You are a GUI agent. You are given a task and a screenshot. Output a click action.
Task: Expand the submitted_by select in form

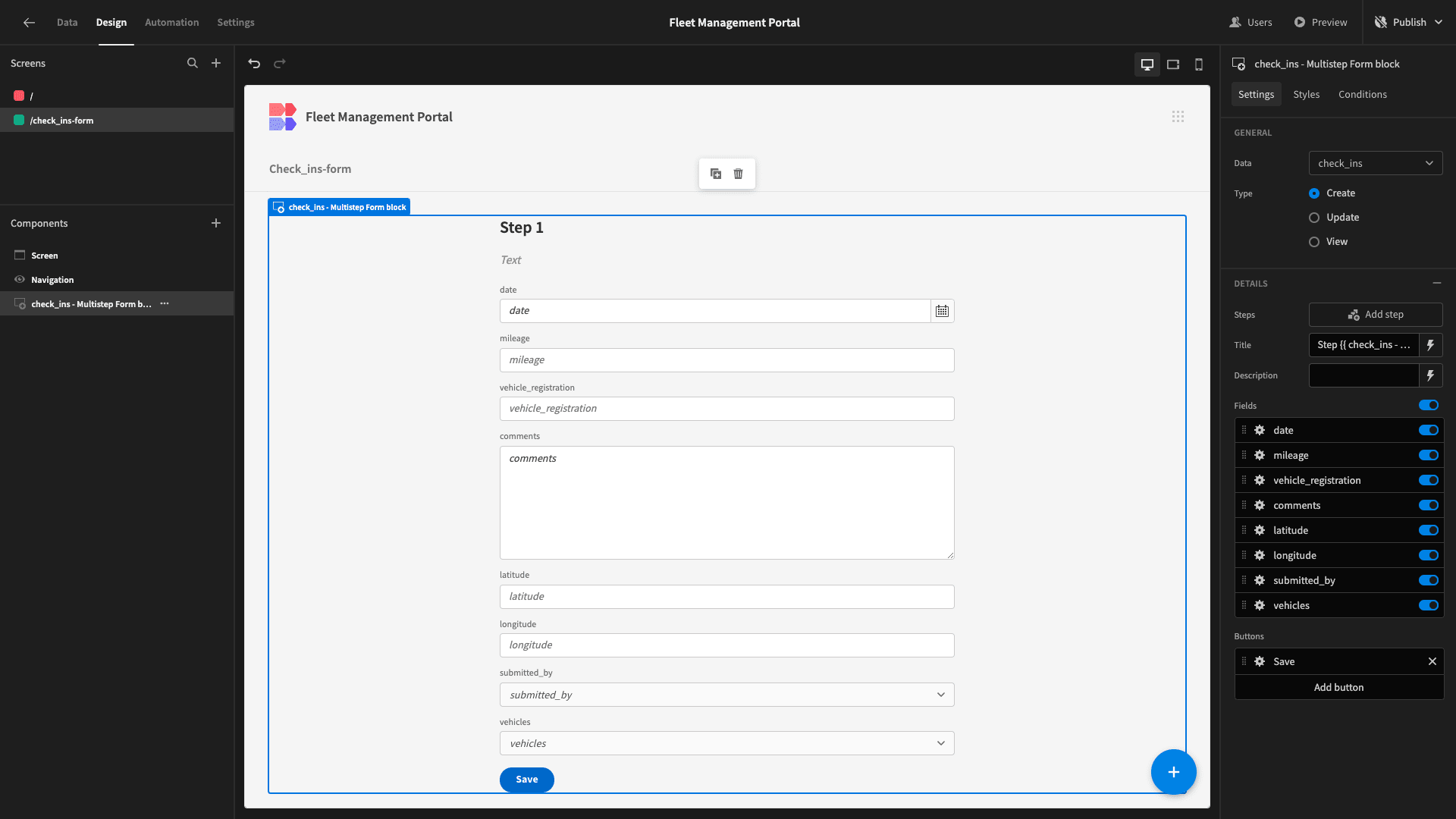[726, 695]
